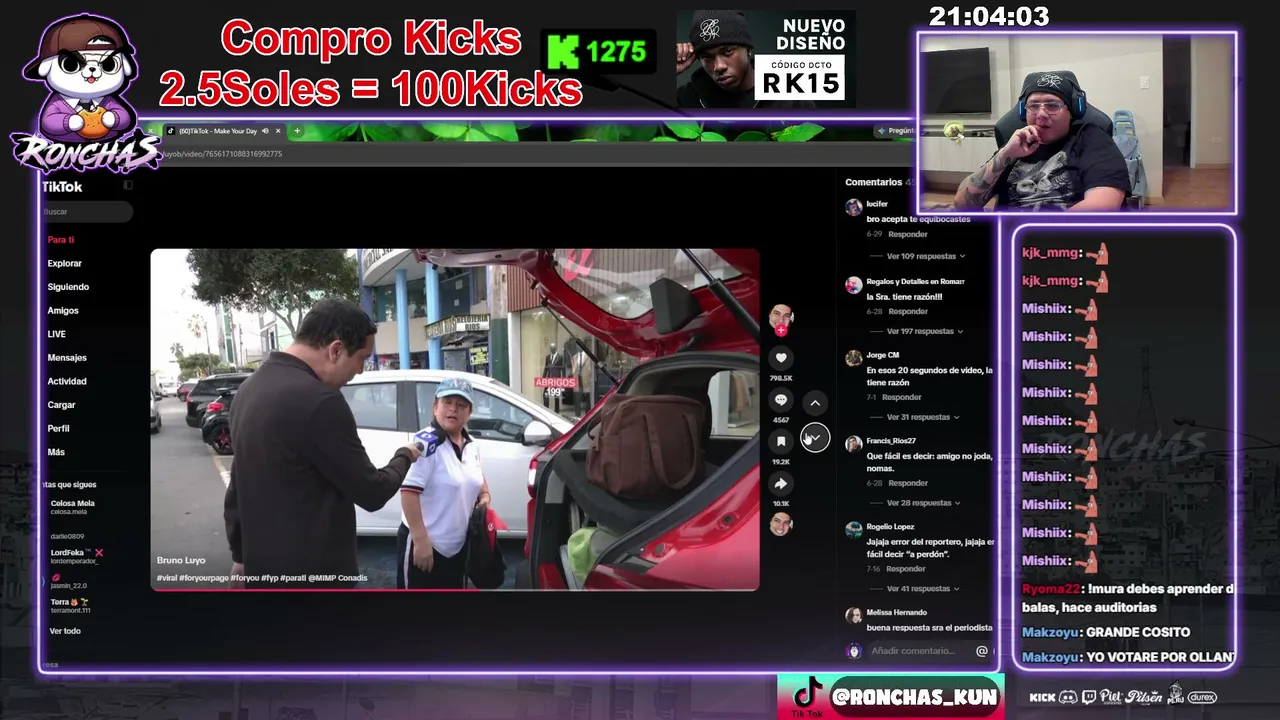Open followed account 'LordFeka'
The width and height of the screenshot is (1280, 720).
click(x=76, y=556)
